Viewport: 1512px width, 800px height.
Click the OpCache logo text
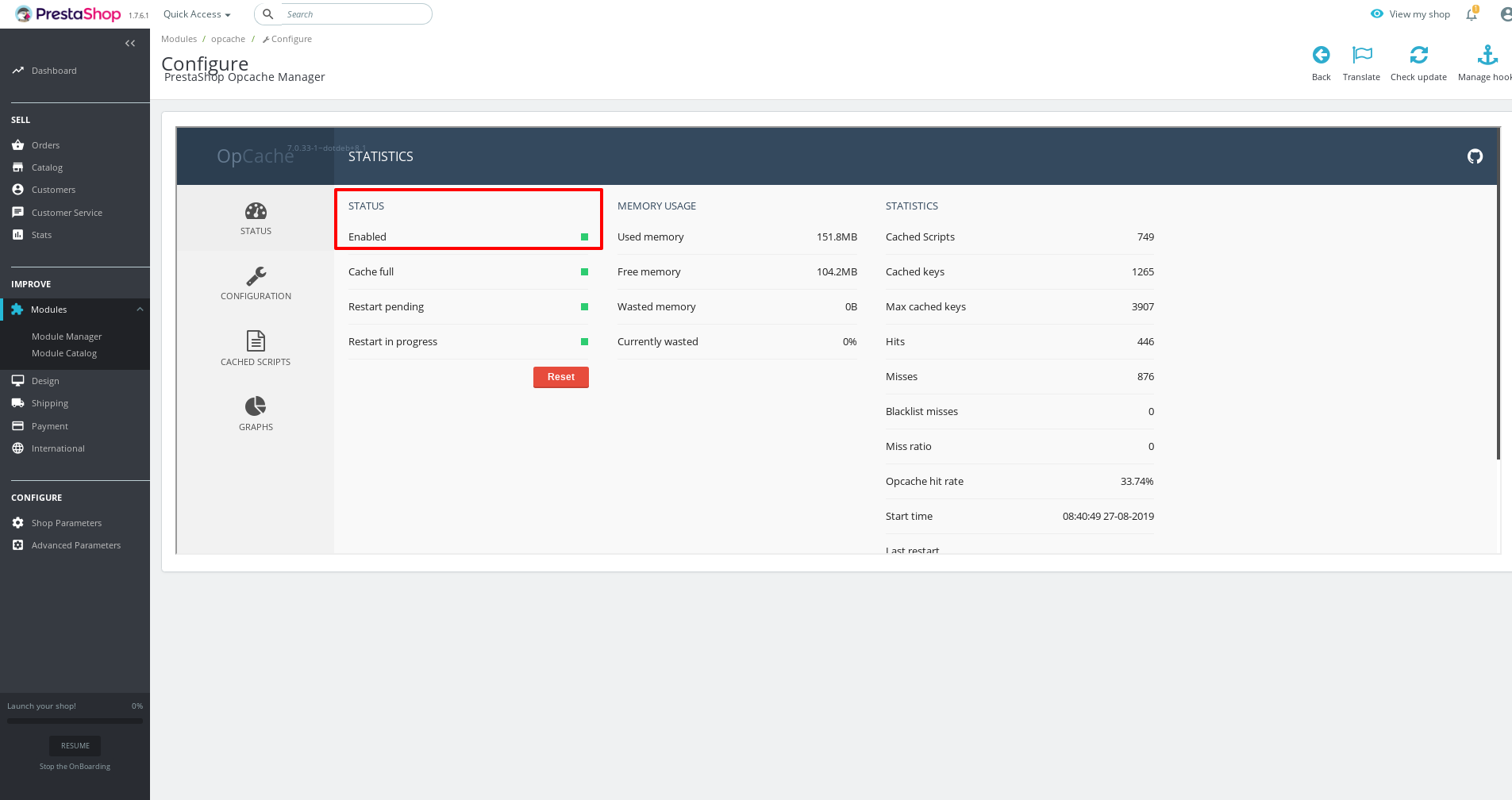pos(256,156)
